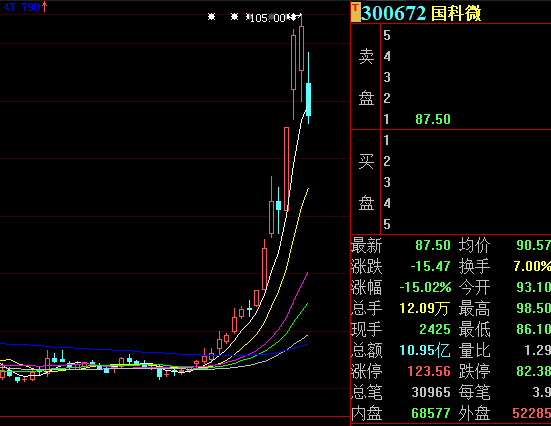This screenshot has width=551, height=426.
Task: Click the 买盘 buy order panel label
Action: point(366,182)
